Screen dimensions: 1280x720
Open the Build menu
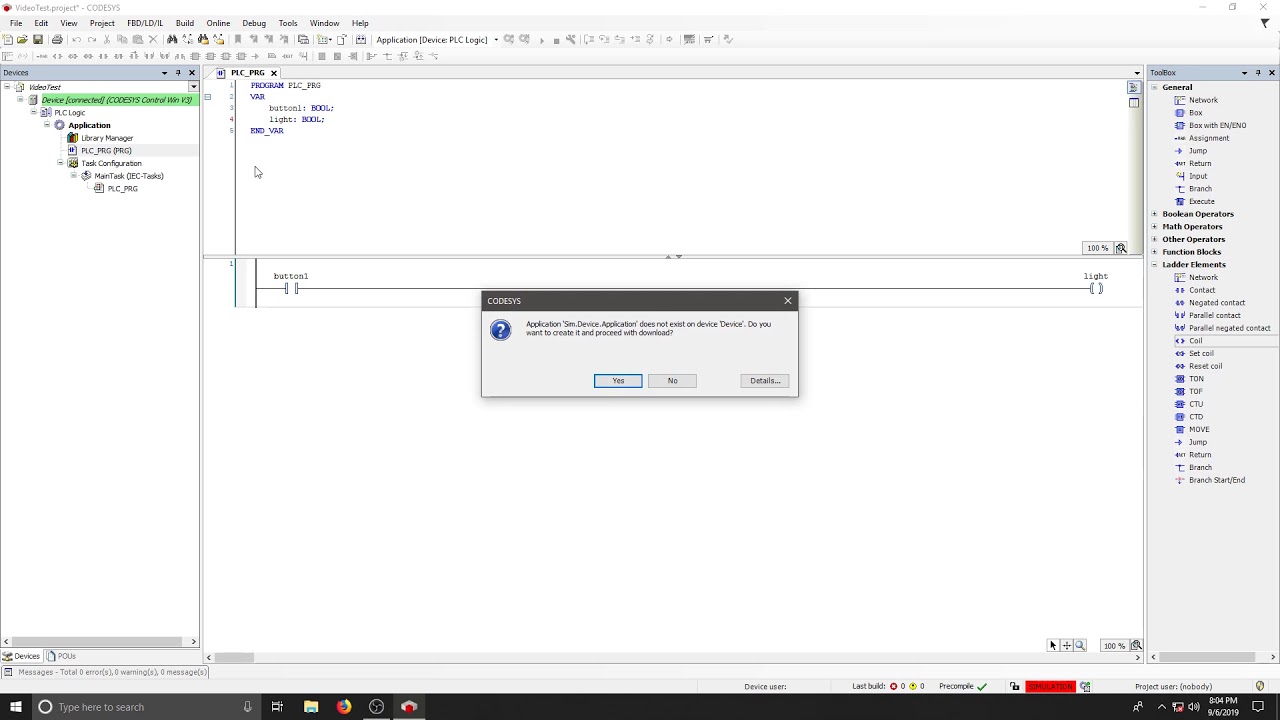pos(185,23)
